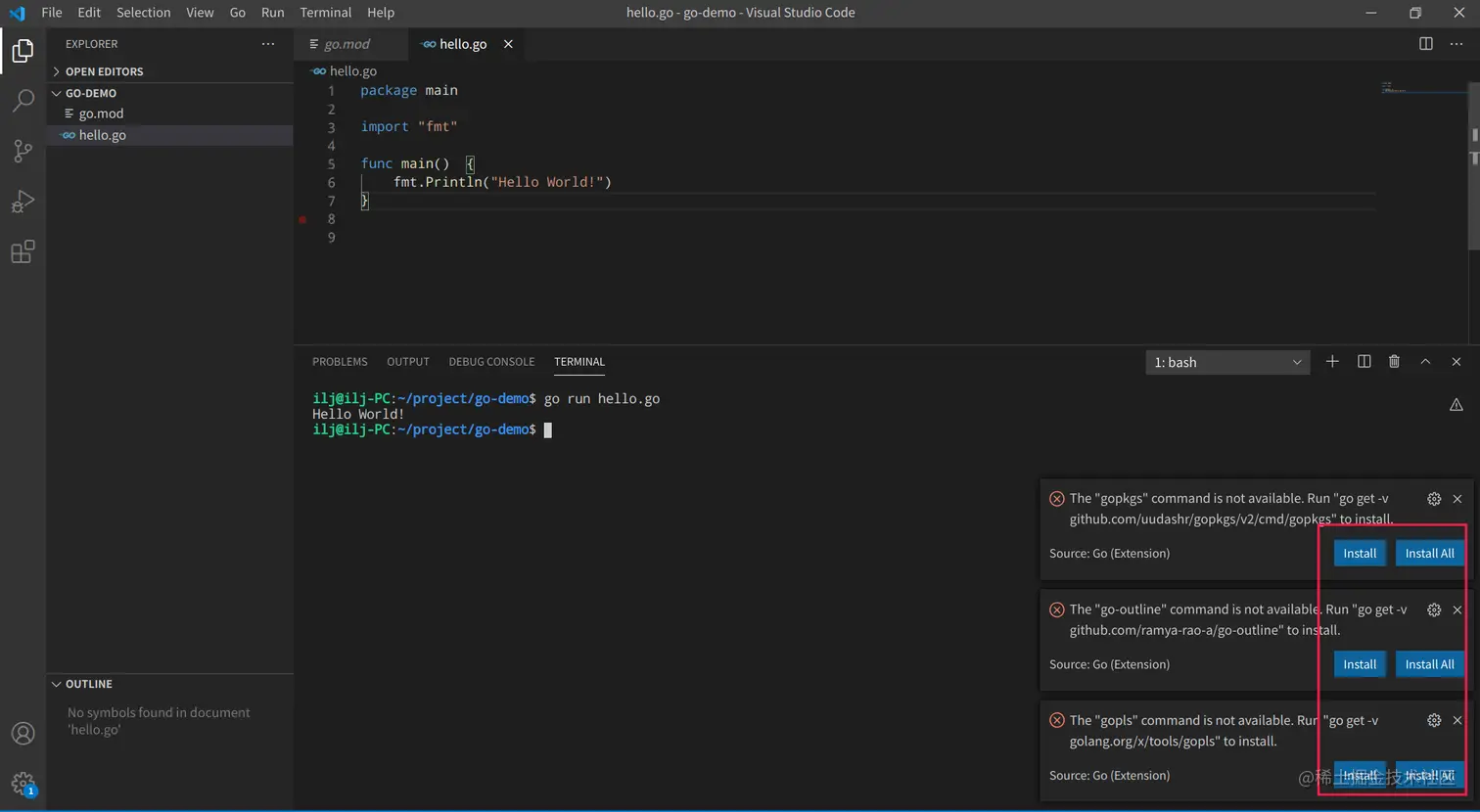Open the Help menu
Image resolution: width=1480 pixels, height=812 pixels.
pos(381,13)
